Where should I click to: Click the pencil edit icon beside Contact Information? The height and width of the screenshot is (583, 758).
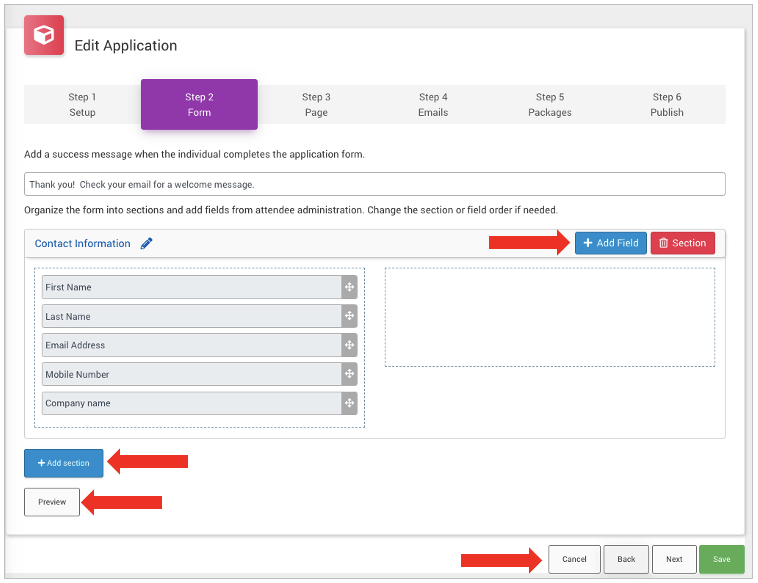[x=147, y=243]
